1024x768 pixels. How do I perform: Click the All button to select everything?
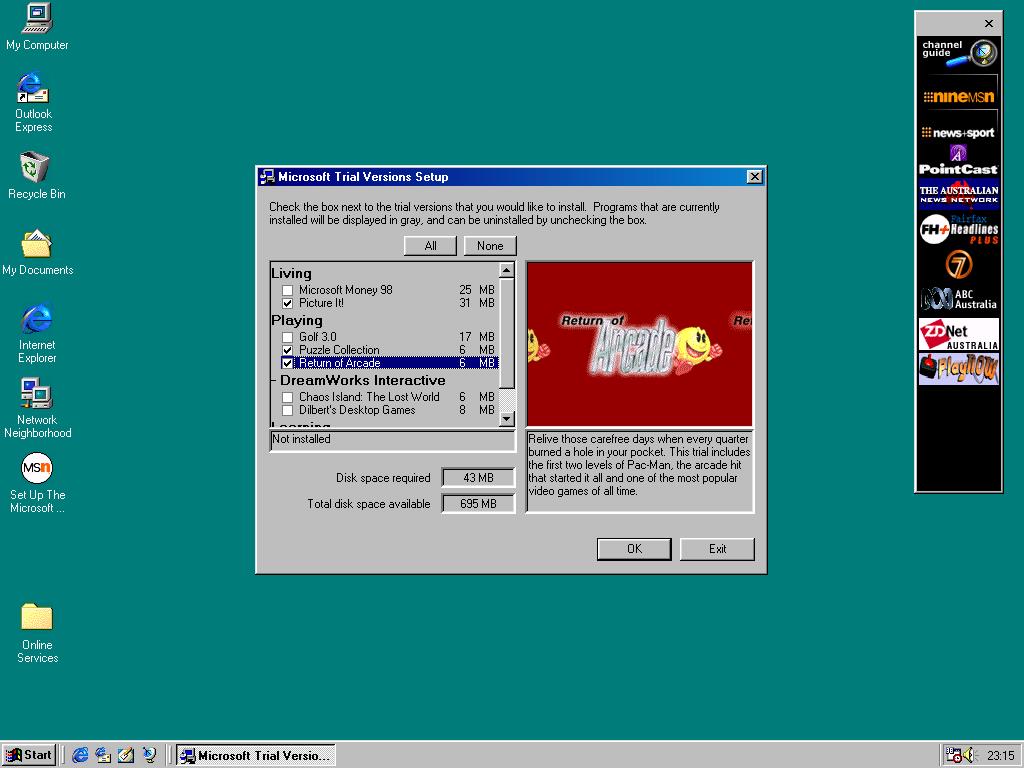430,246
